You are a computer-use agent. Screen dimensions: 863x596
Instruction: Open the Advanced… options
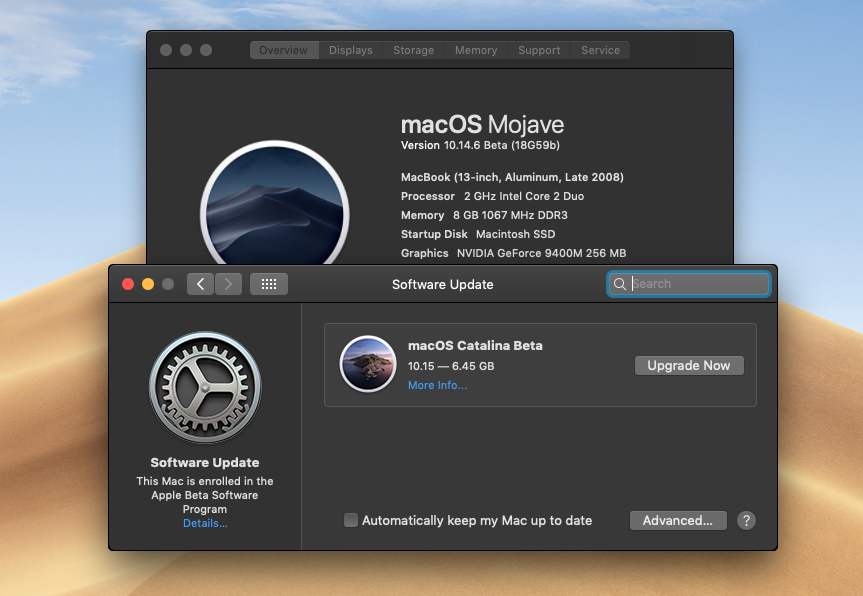[678, 521]
